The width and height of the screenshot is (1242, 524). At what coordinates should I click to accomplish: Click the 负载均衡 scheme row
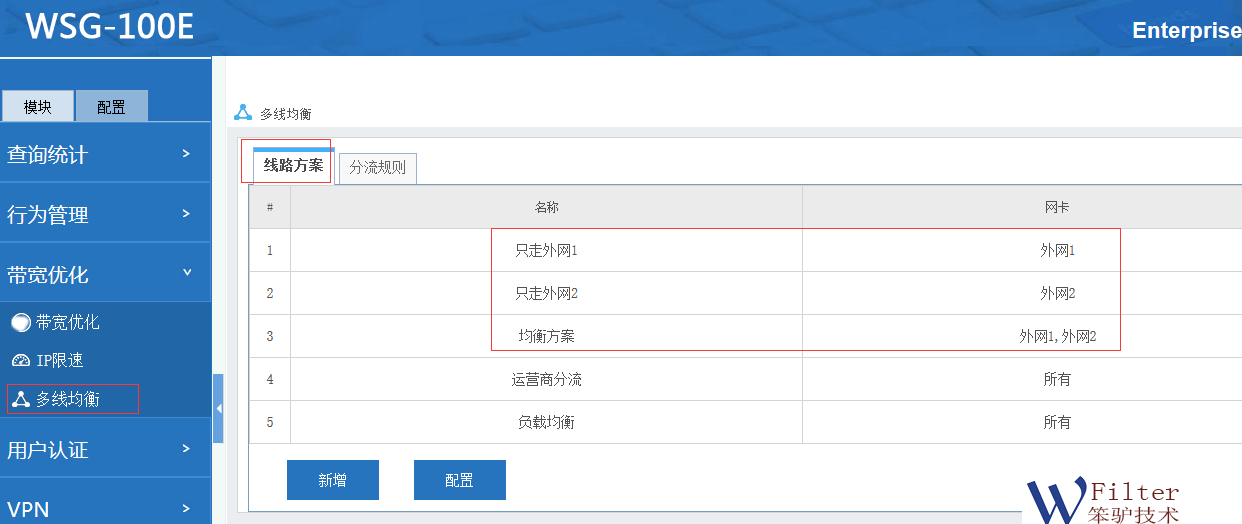point(546,422)
